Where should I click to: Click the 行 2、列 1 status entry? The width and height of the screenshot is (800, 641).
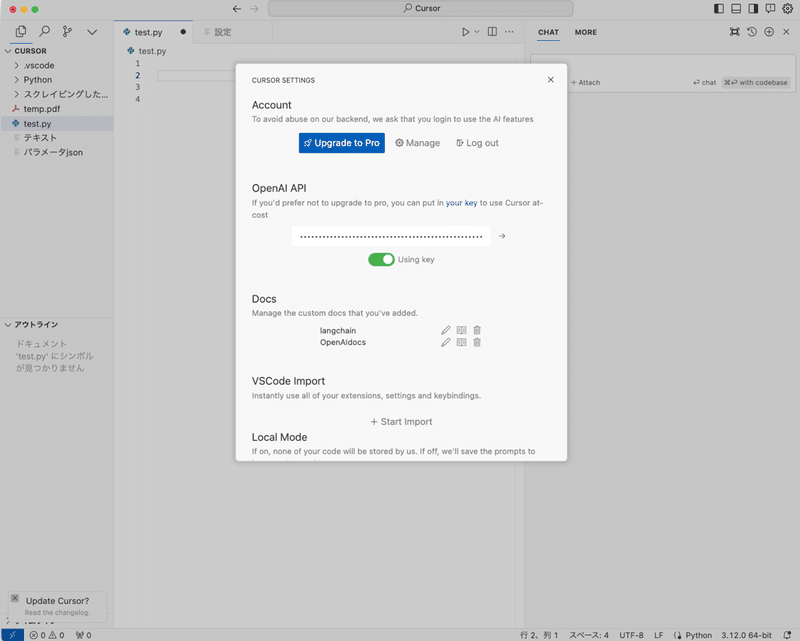[539, 635]
